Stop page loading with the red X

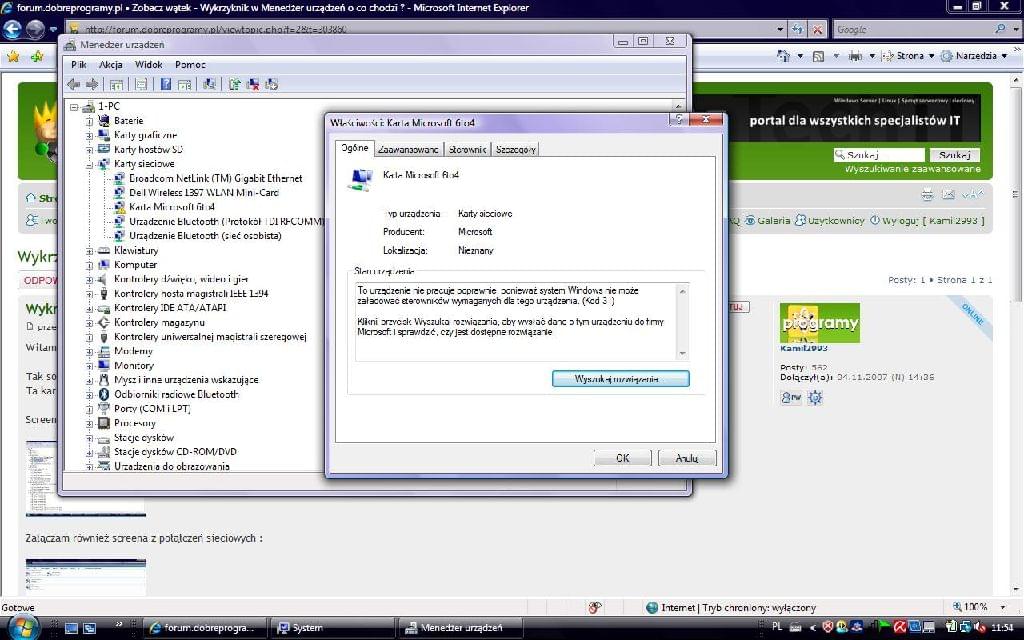pos(817,29)
